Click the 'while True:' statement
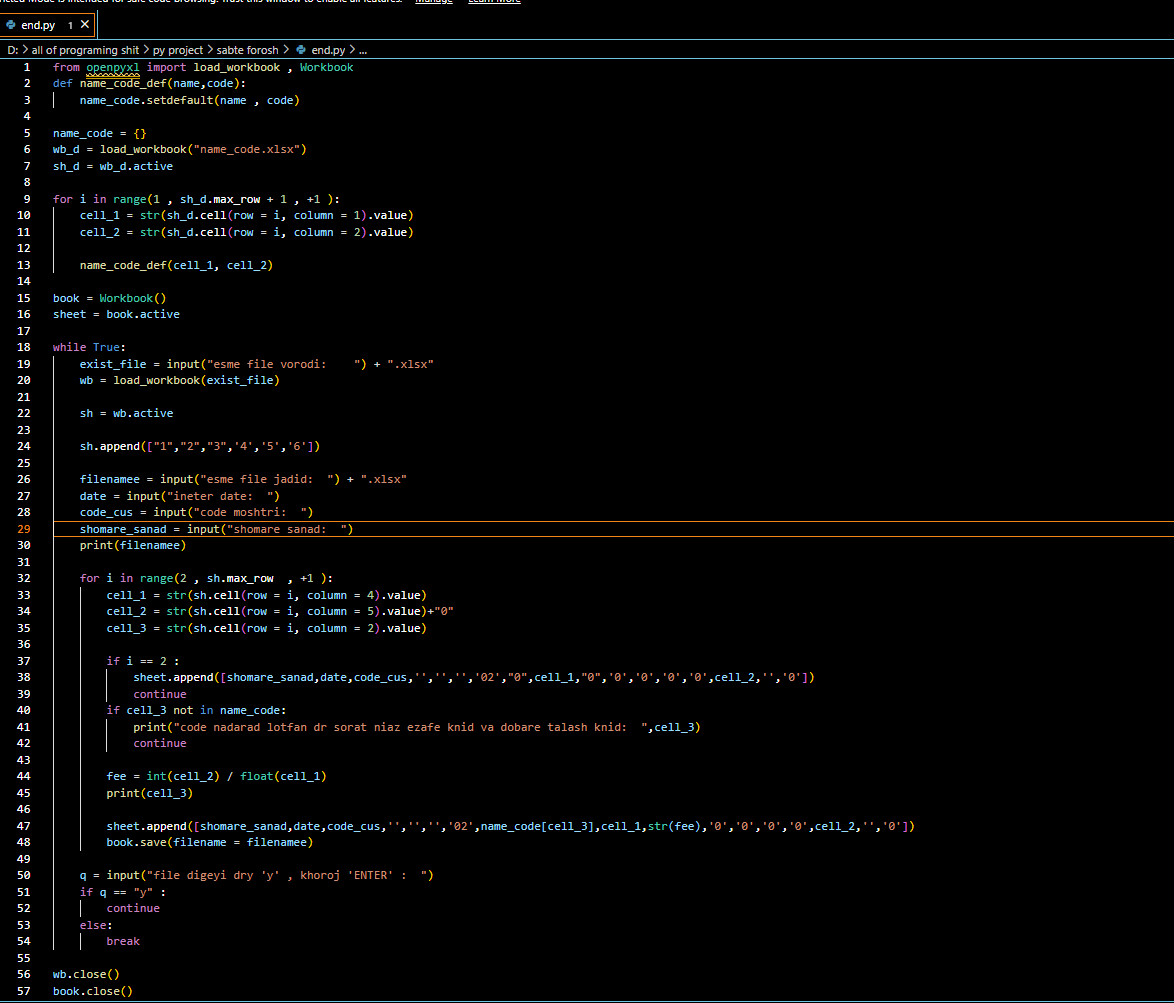 (89, 347)
